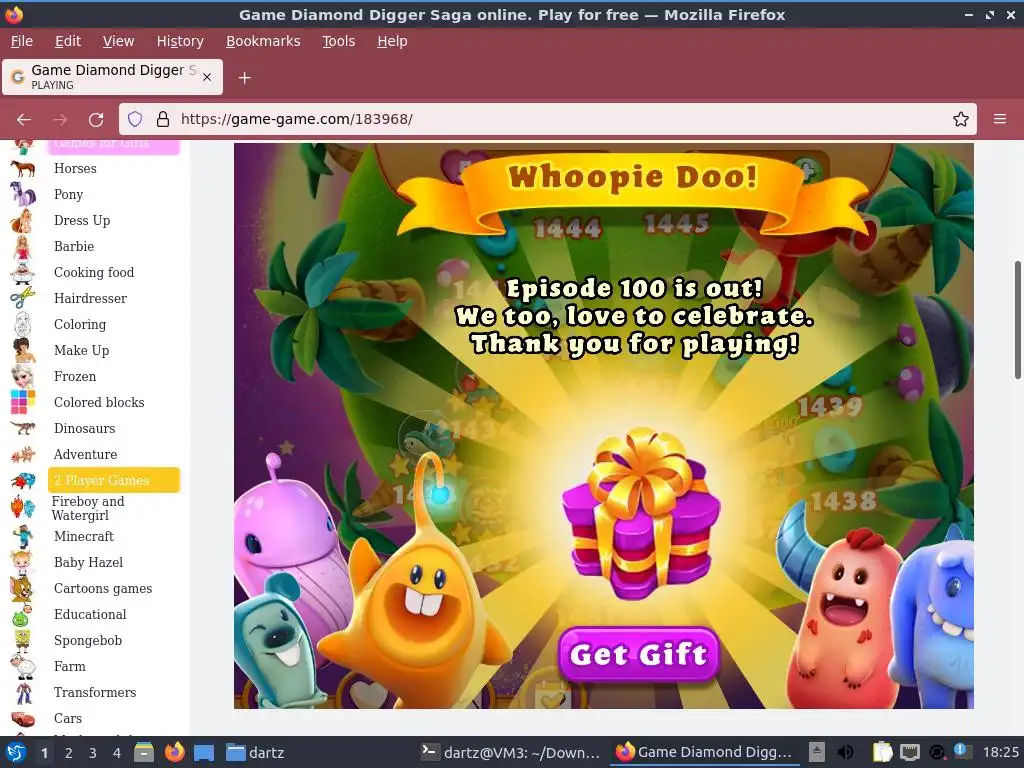Viewport: 1024px width, 768px height.
Task: Open the dartz folder taskbar item
Action: [255, 752]
